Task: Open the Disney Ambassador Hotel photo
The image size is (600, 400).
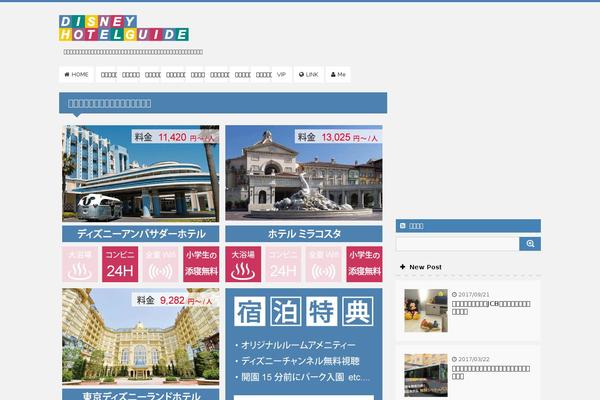Action: tap(141, 173)
